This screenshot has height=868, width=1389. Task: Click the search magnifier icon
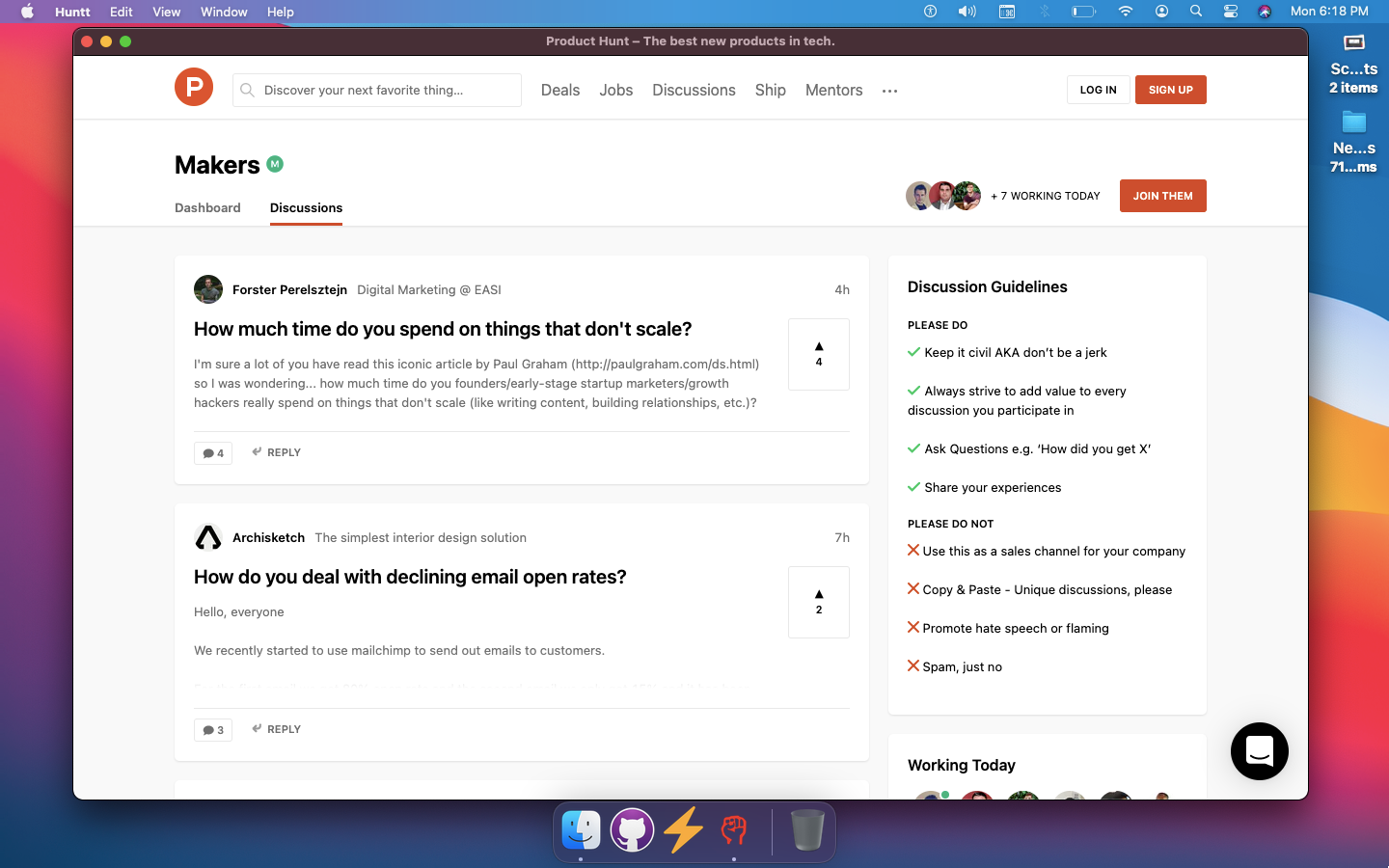tap(247, 90)
